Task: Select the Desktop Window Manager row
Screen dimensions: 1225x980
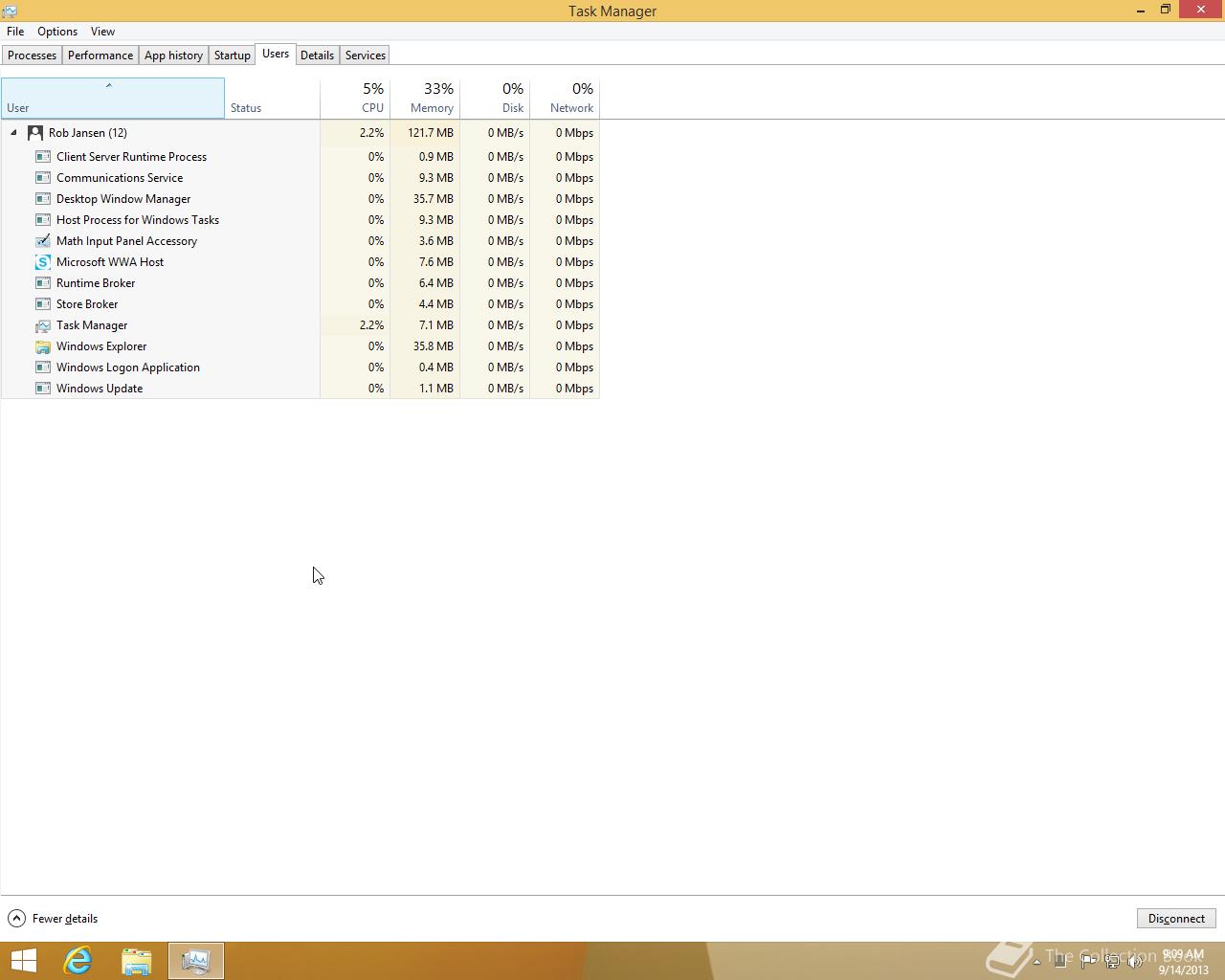Action: pyautogui.click(x=301, y=199)
